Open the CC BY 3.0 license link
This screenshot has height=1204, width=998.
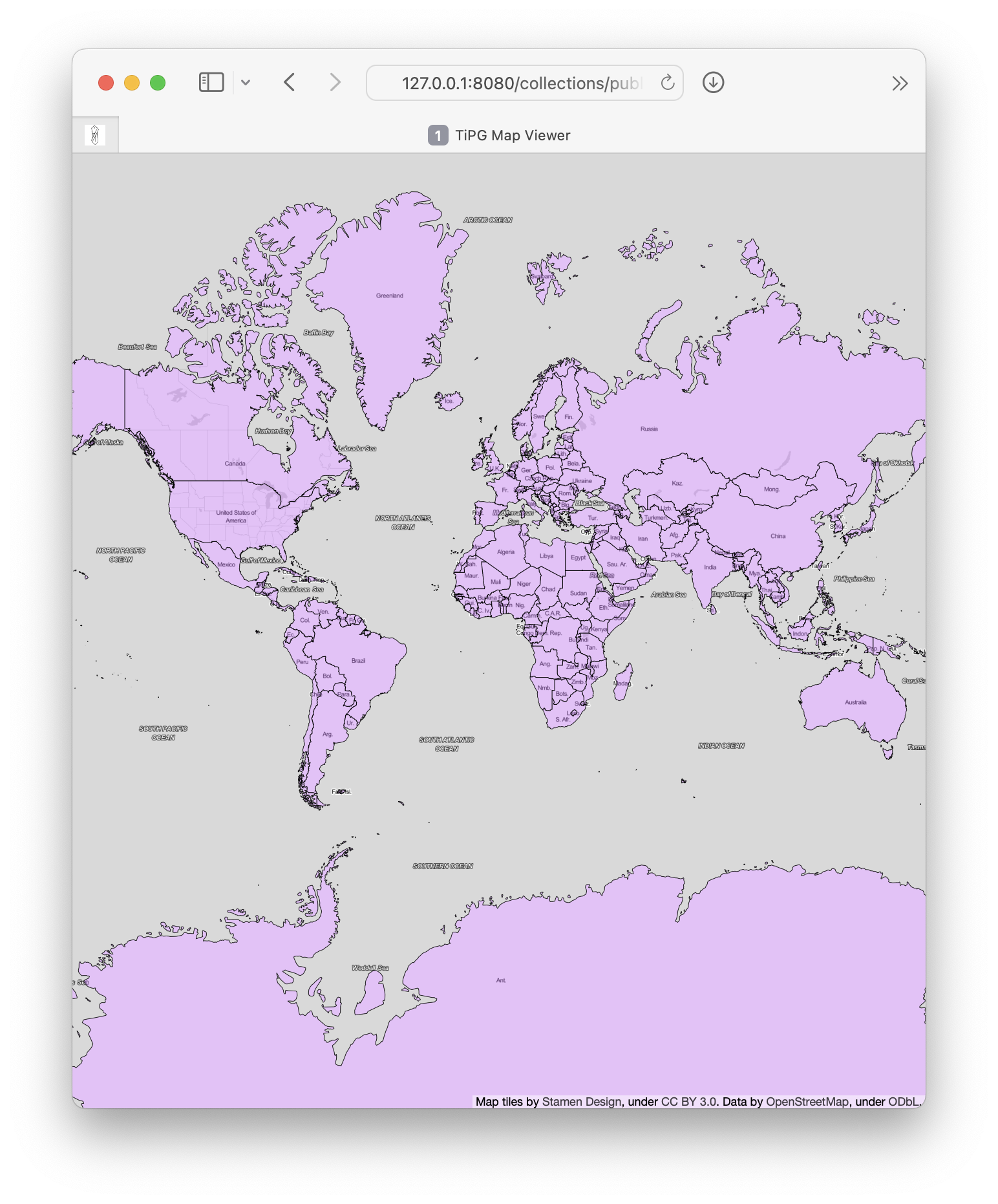(688, 1101)
